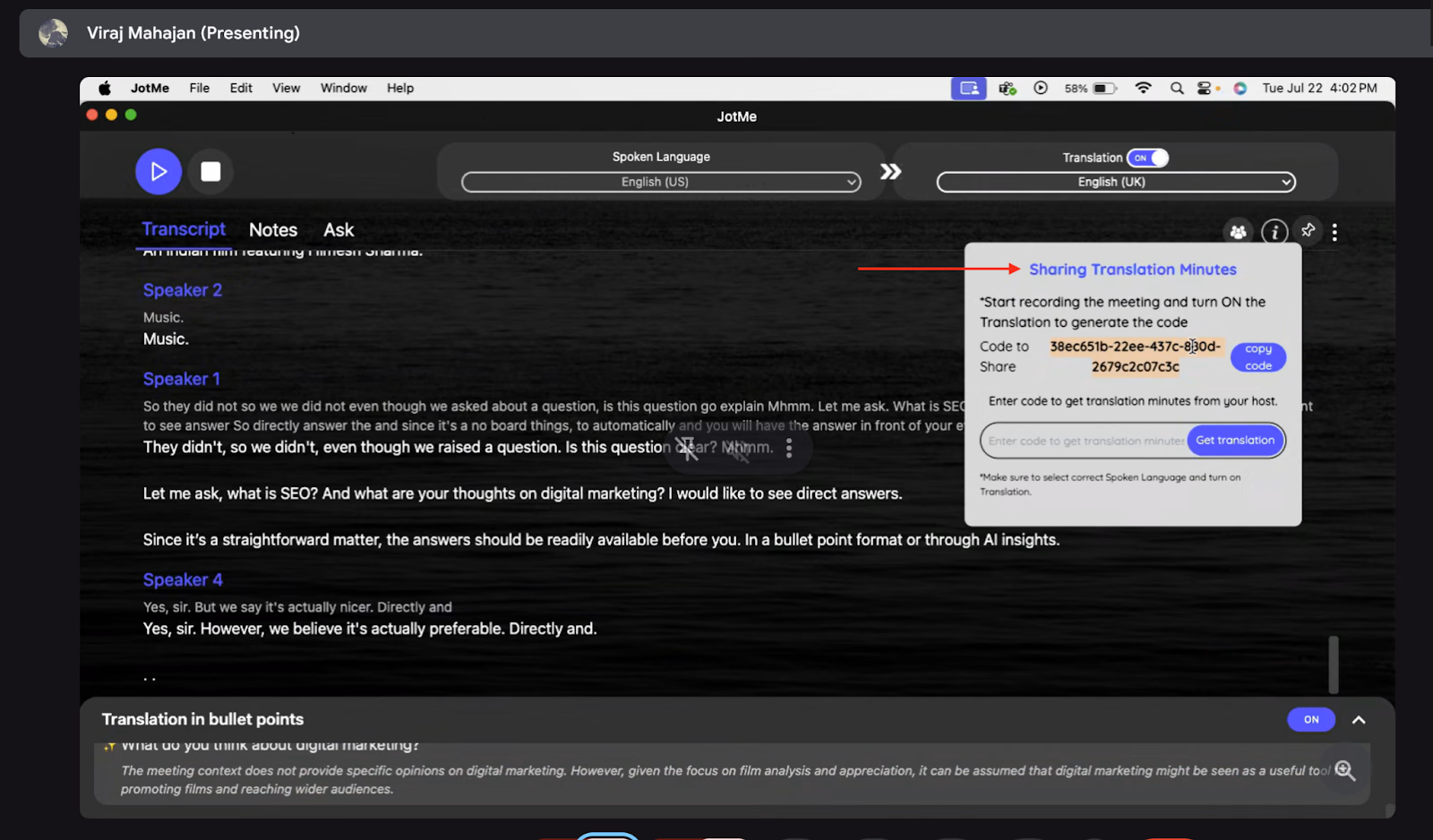Switch to the Notes tab
The height and width of the screenshot is (840, 1433).
pos(273,230)
